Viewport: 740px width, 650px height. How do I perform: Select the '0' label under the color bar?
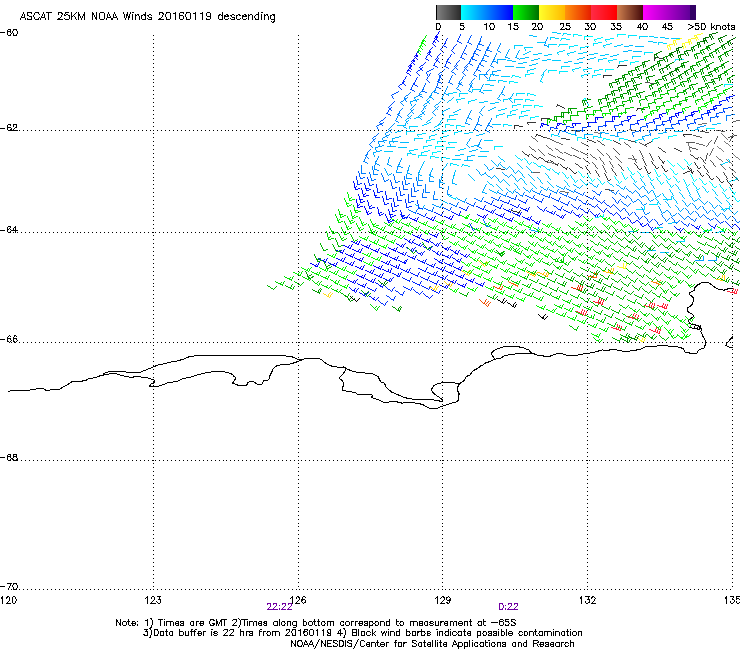[x=438, y=27]
